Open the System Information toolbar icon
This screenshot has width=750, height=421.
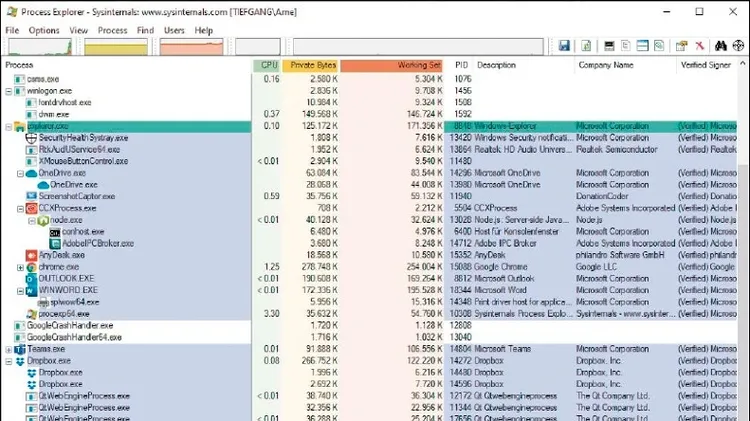[609, 46]
